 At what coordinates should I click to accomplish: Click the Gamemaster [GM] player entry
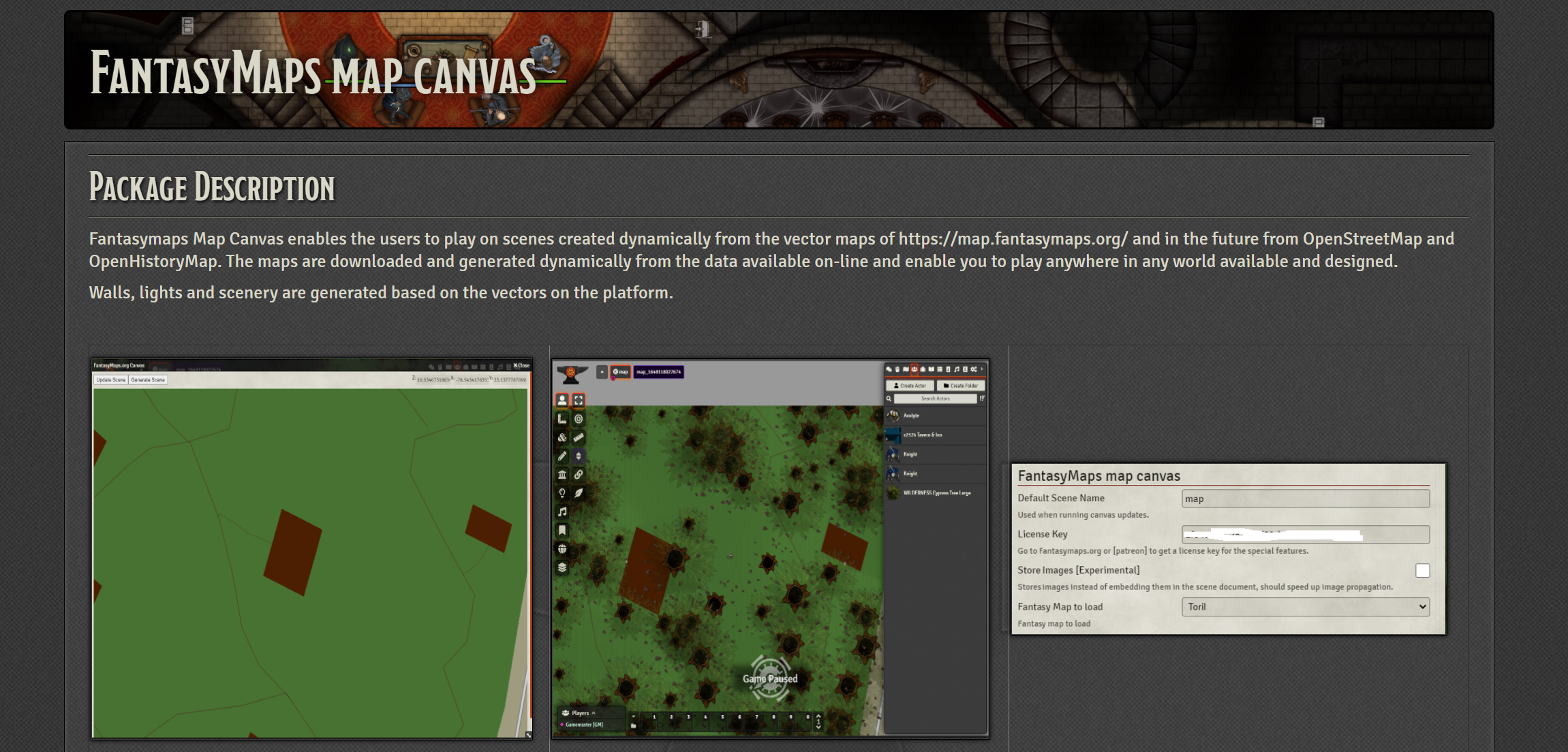(x=584, y=725)
